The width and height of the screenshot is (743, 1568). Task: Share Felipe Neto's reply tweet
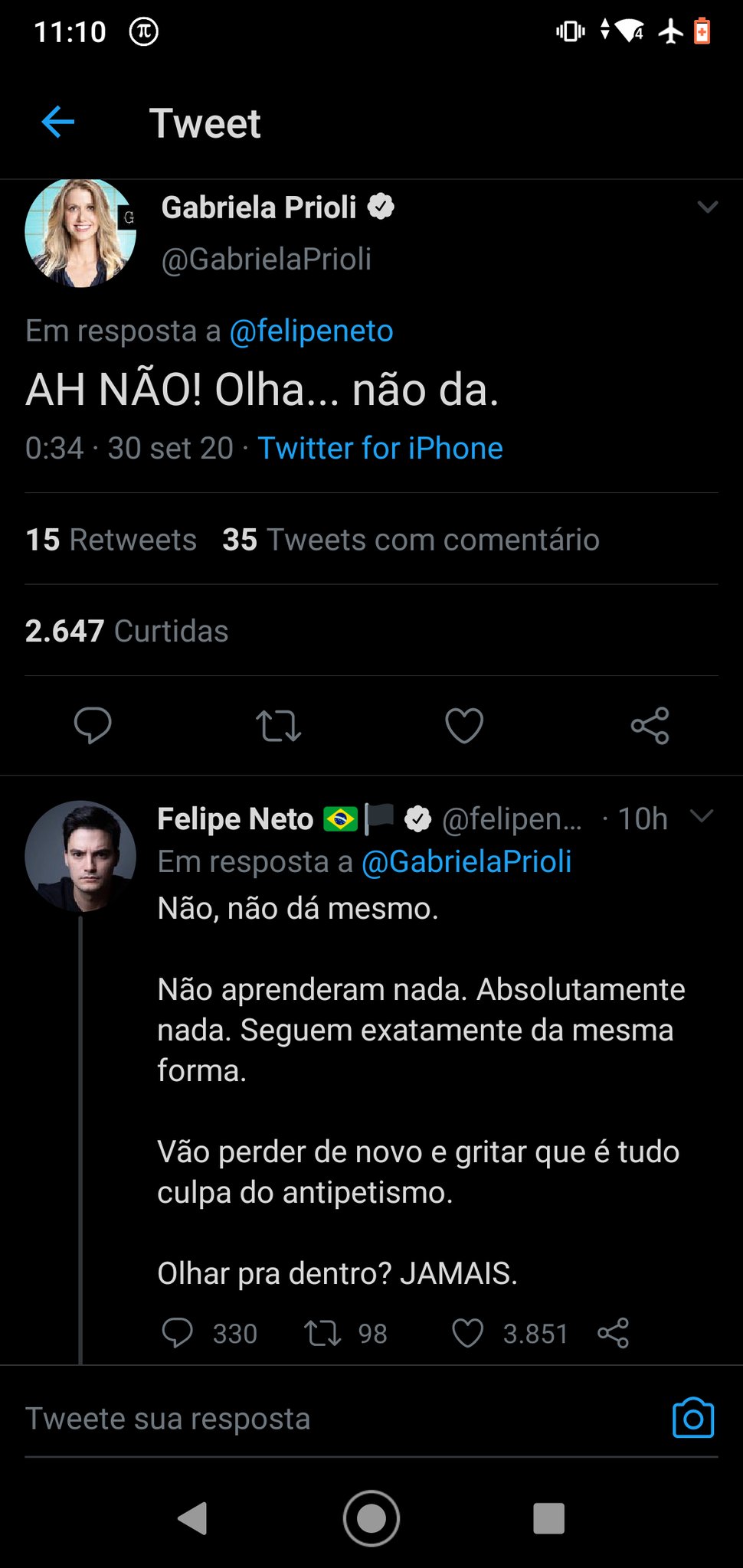point(613,1333)
